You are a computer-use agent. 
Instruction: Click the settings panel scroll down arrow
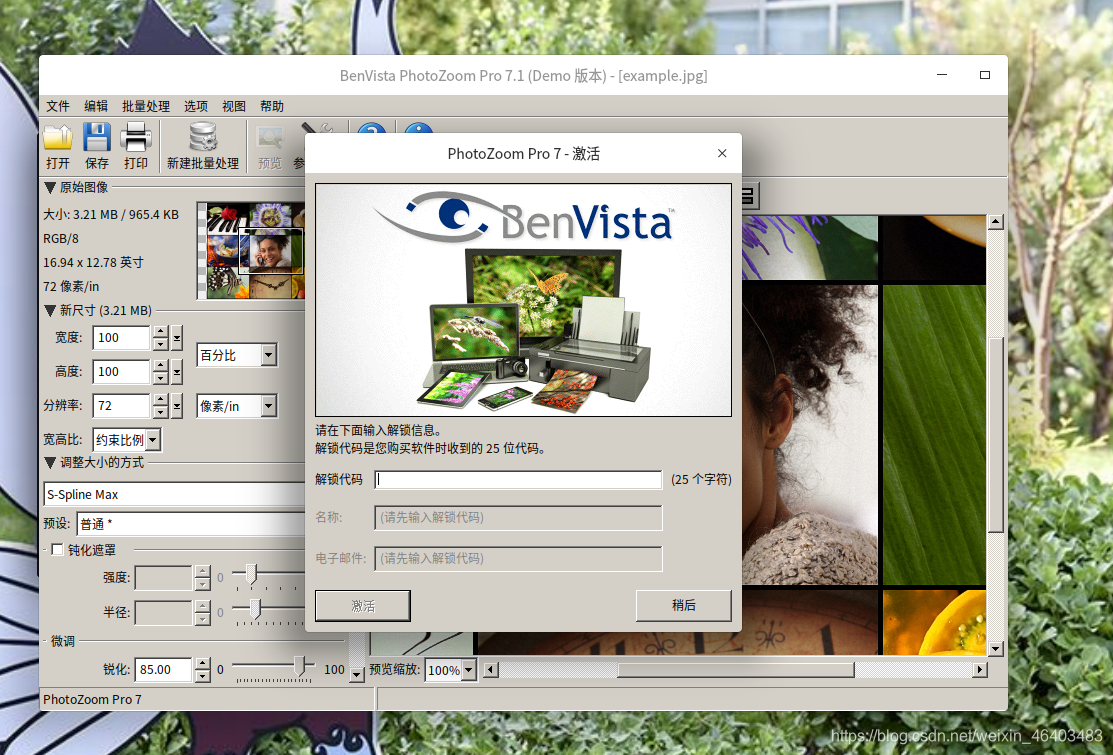[356, 675]
